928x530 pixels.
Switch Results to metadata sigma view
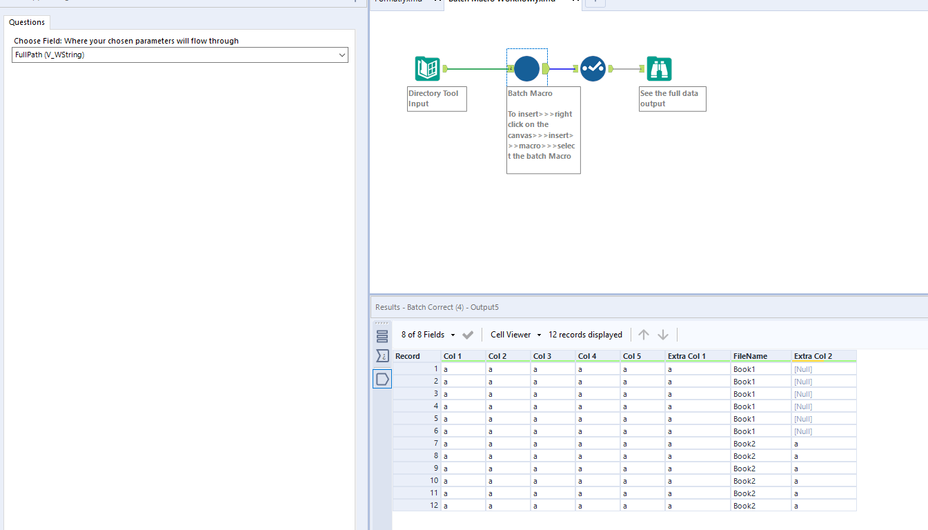(382, 356)
